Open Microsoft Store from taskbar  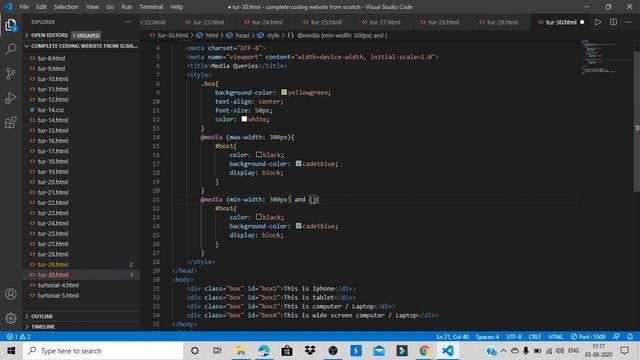[x=287, y=351]
